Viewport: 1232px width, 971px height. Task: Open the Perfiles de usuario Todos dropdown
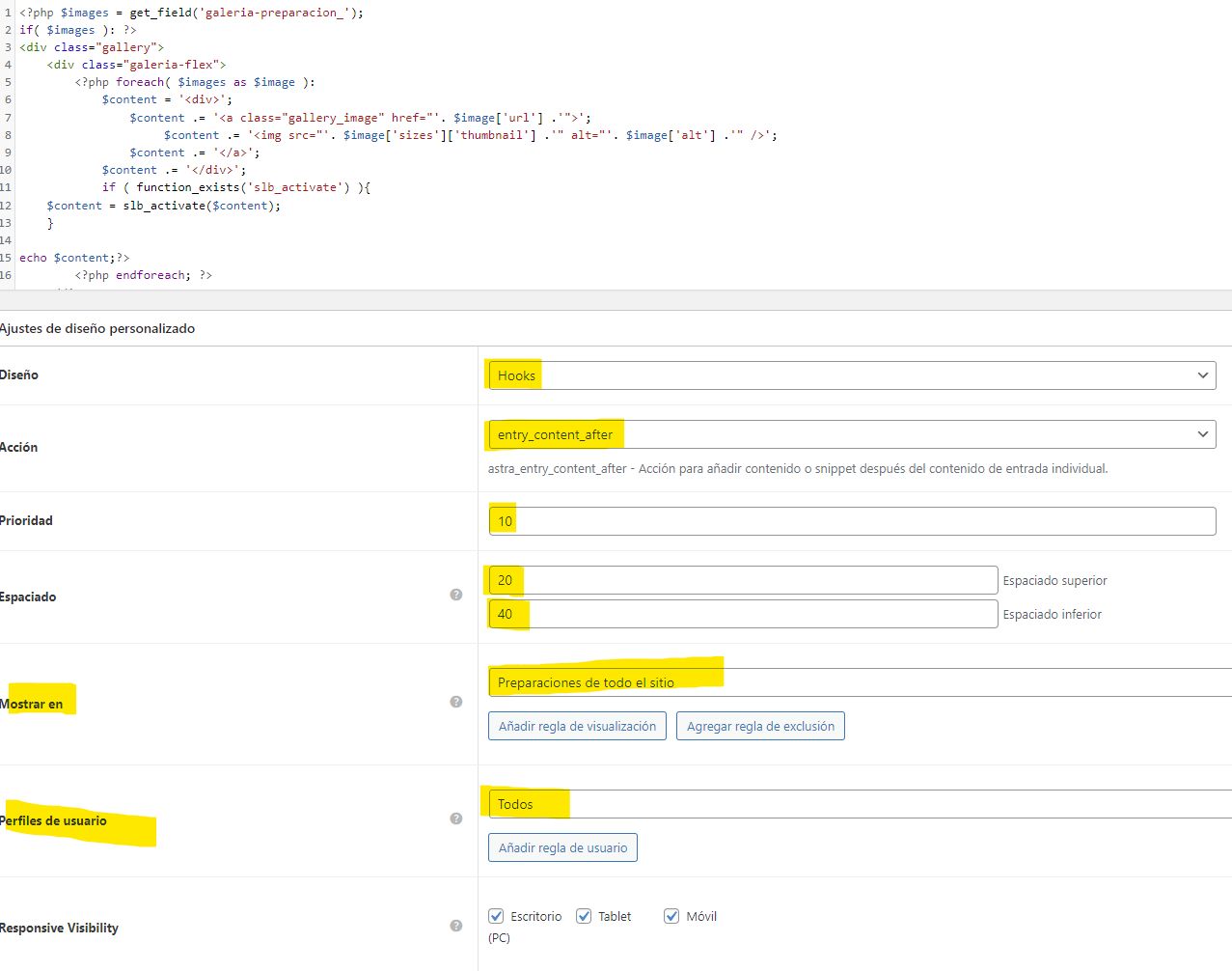[859, 804]
